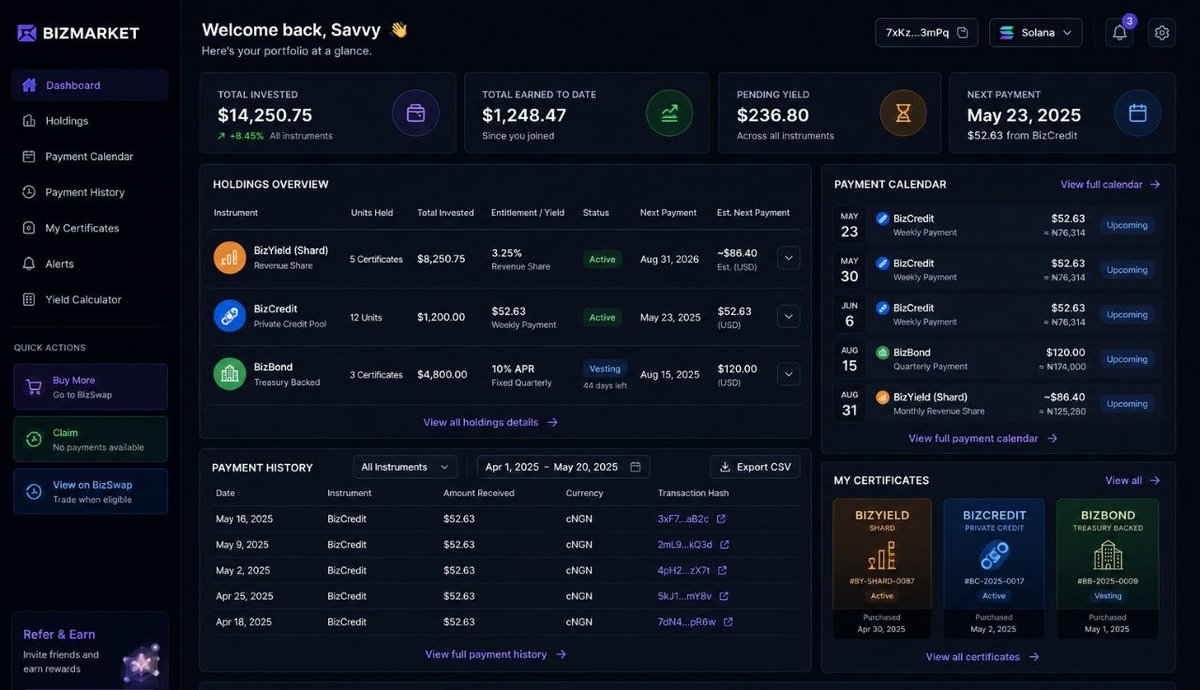Open the BizBond Treasury Backed certificate card
This screenshot has height=690, width=1200.
[1108, 568]
